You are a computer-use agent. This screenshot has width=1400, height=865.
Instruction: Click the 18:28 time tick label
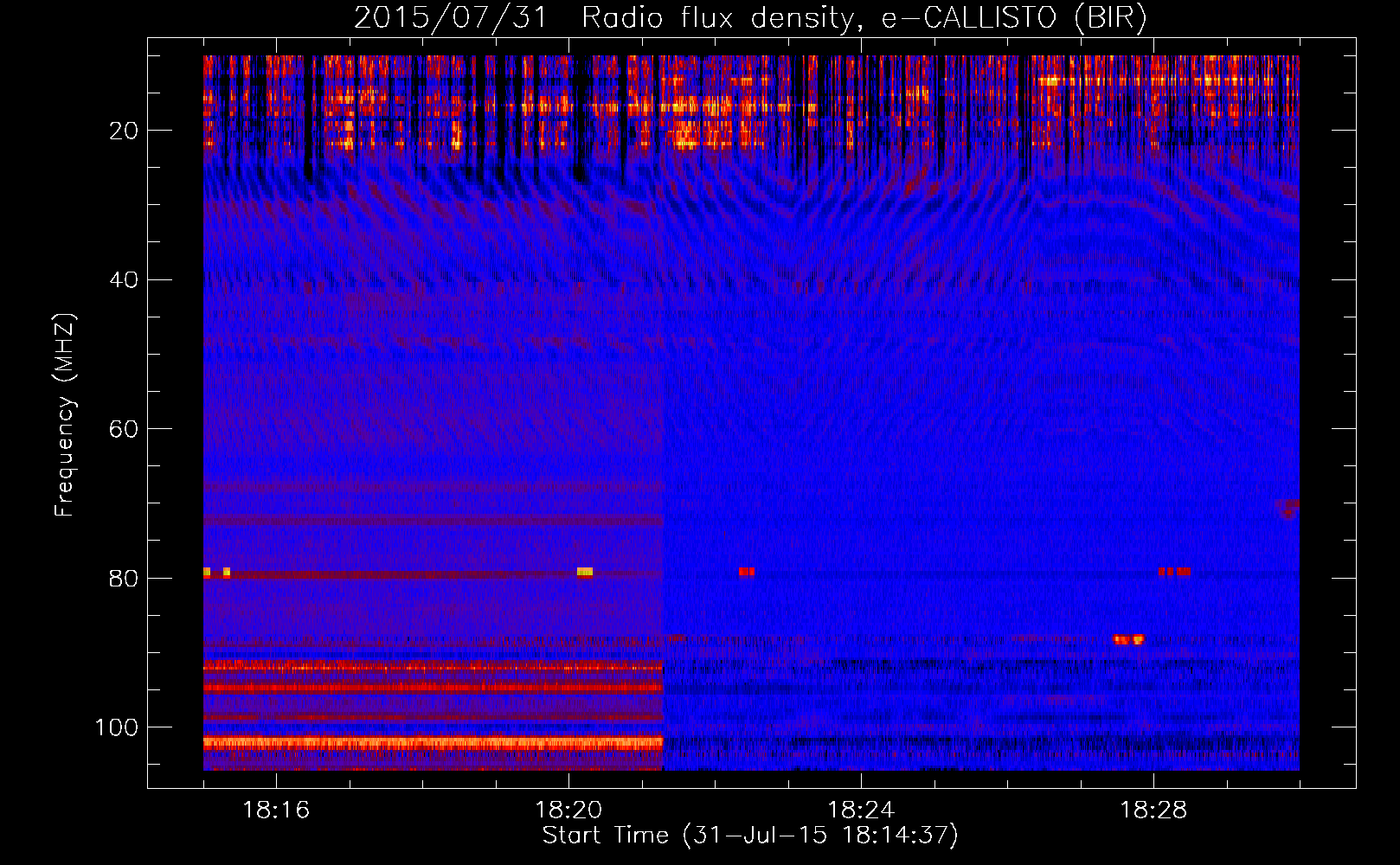point(1153,811)
